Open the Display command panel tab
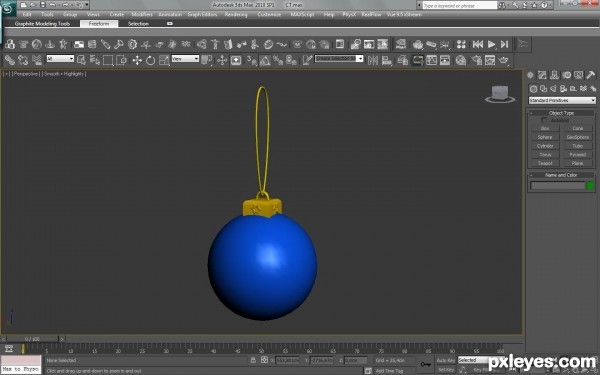The height and width of the screenshot is (375, 600). pyautogui.click(x=579, y=75)
